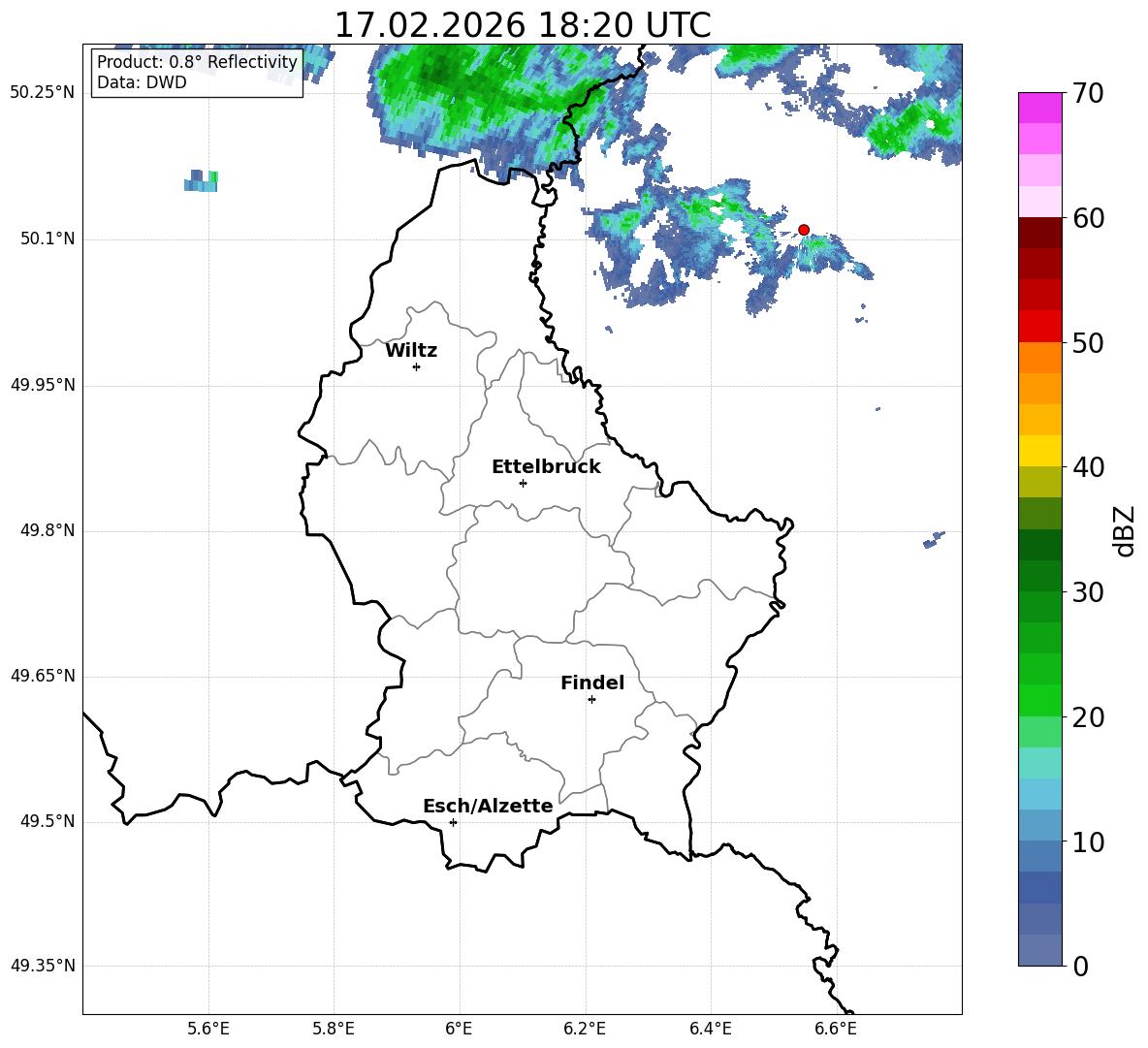Click the red dot marker
This screenshot has width=1148, height=1048.
click(803, 230)
